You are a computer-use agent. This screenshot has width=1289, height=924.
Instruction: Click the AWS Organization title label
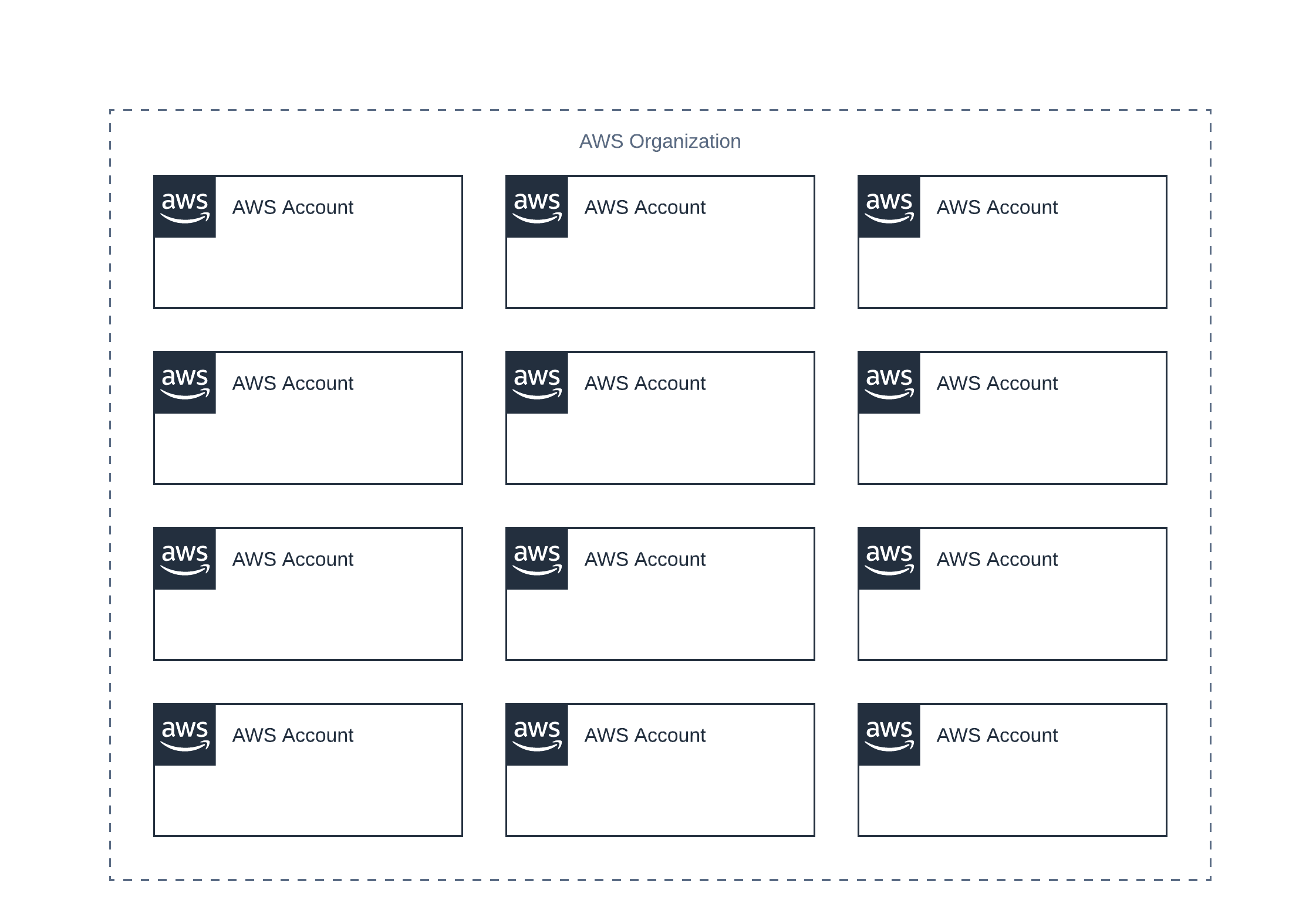(x=660, y=141)
